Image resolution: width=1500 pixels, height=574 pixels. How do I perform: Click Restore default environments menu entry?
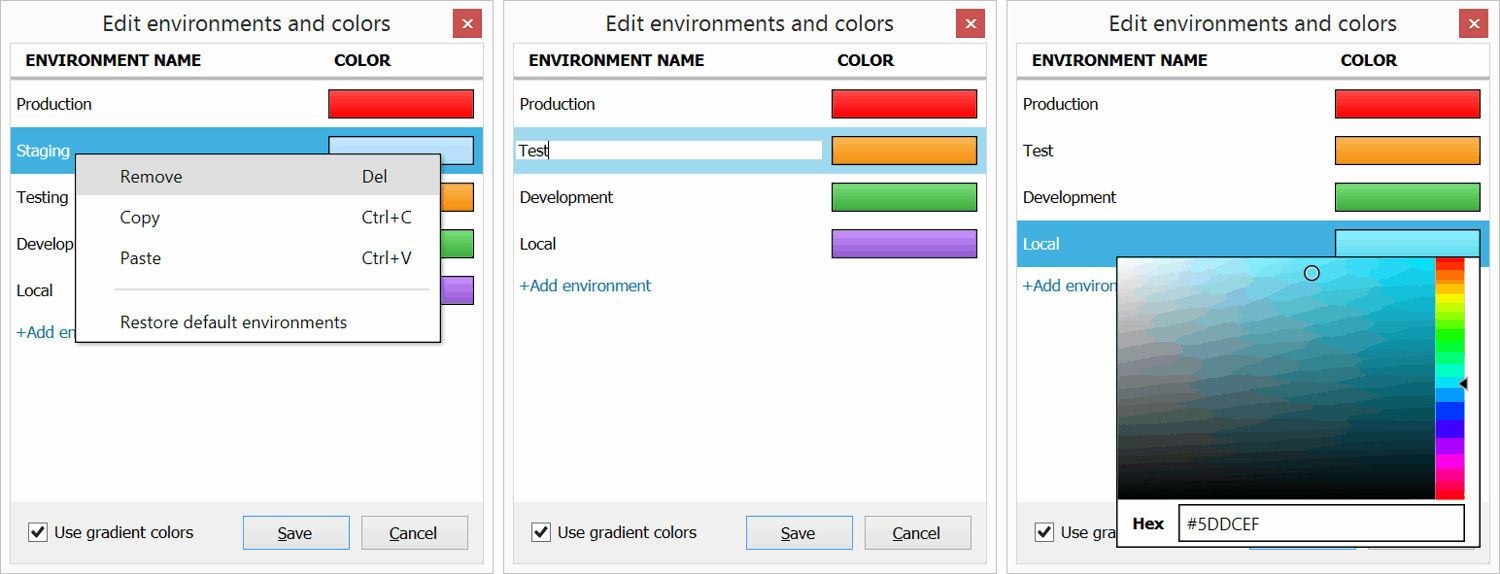[233, 322]
